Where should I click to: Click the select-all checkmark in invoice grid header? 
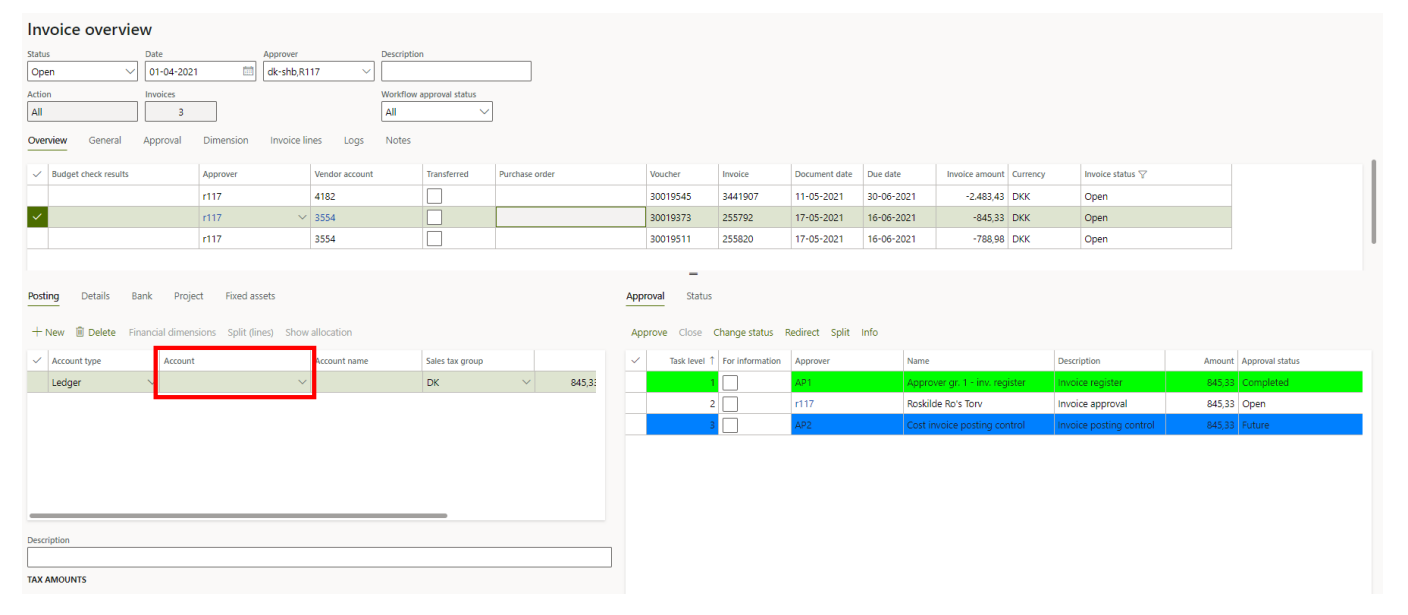37,174
